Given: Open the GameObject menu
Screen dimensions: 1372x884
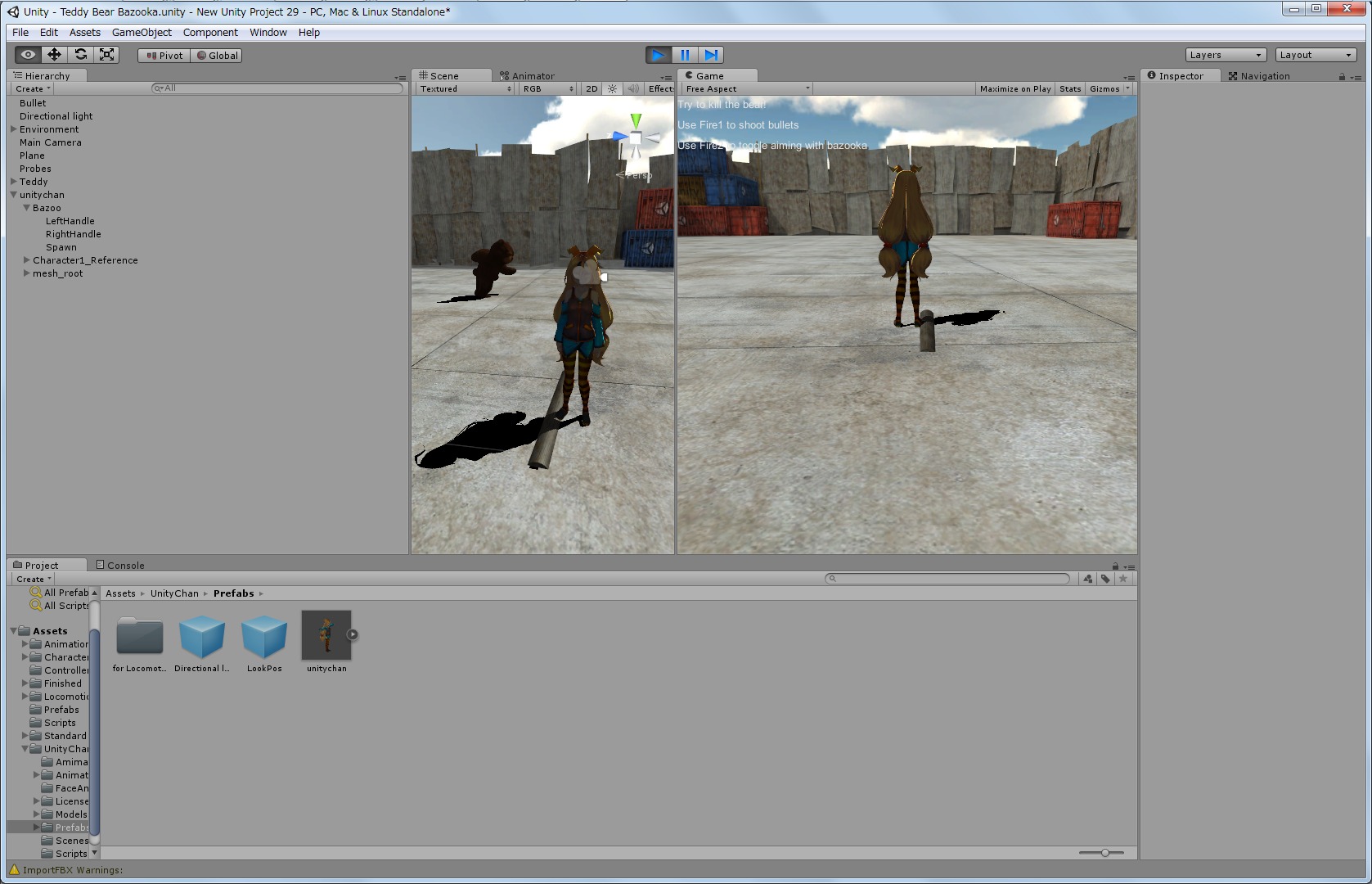Looking at the screenshot, I should (x=142, y=33).
